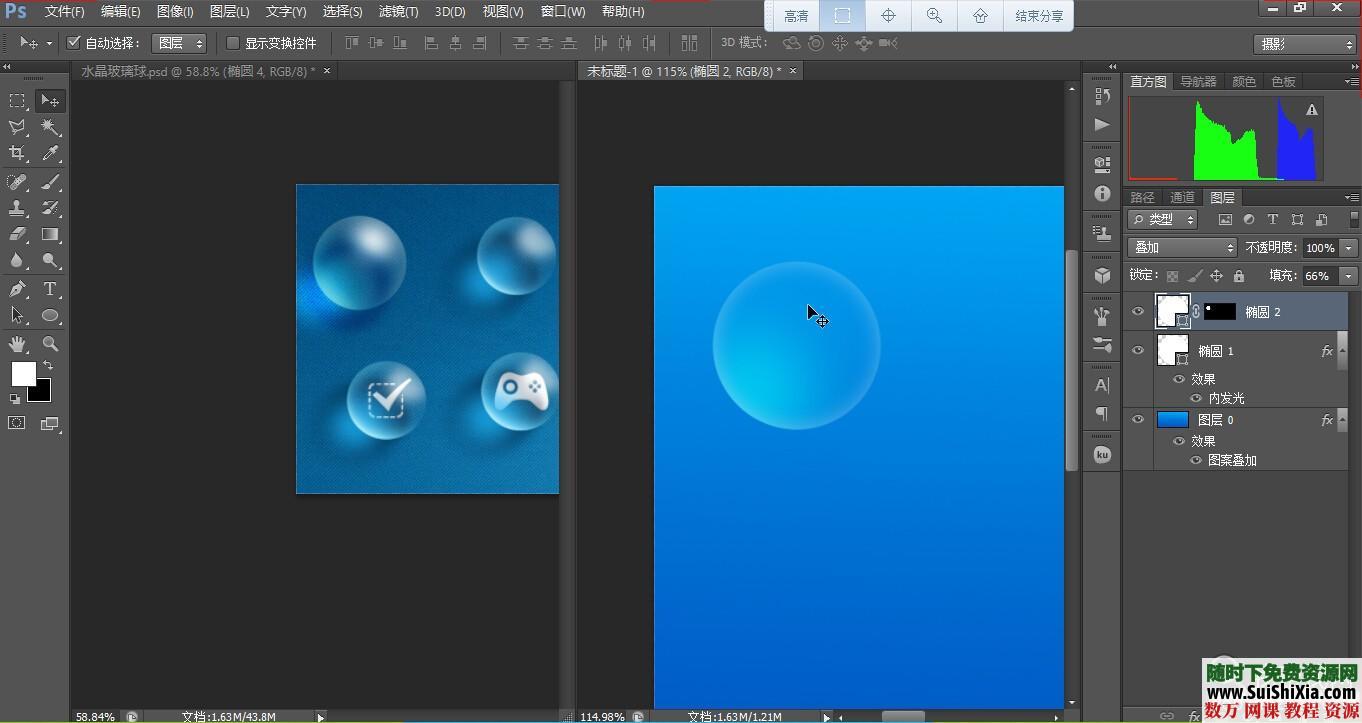Select the Eyedropper tool

[x=50, y=153]
